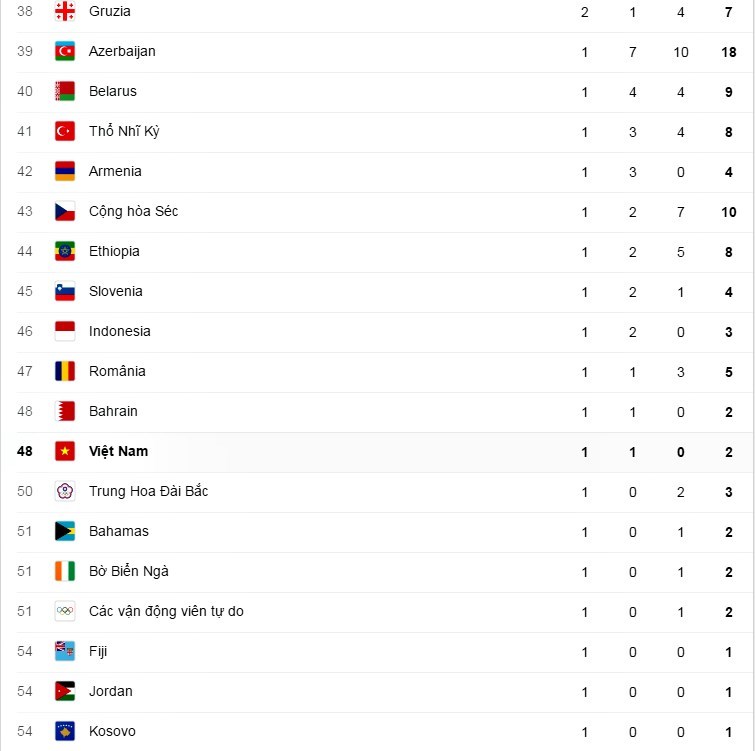Open the Bahrain country link
The width and height of the screenshot is (755, 751).
(x=113, y=411)
